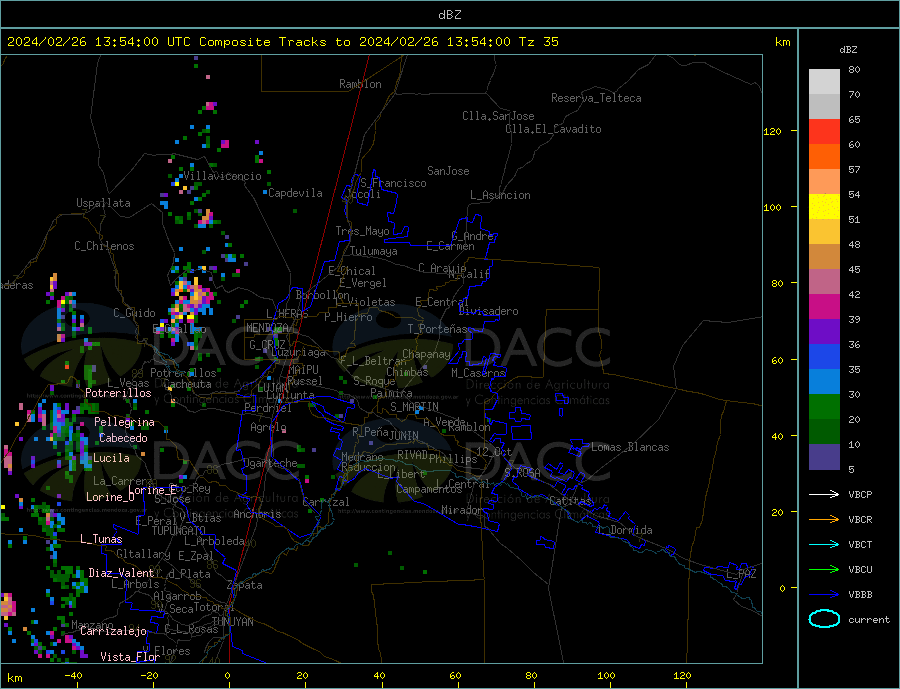The image size is (900, 689).
Task: Click the orange VBCR arrow icon
Action: [x=824, y=519]
